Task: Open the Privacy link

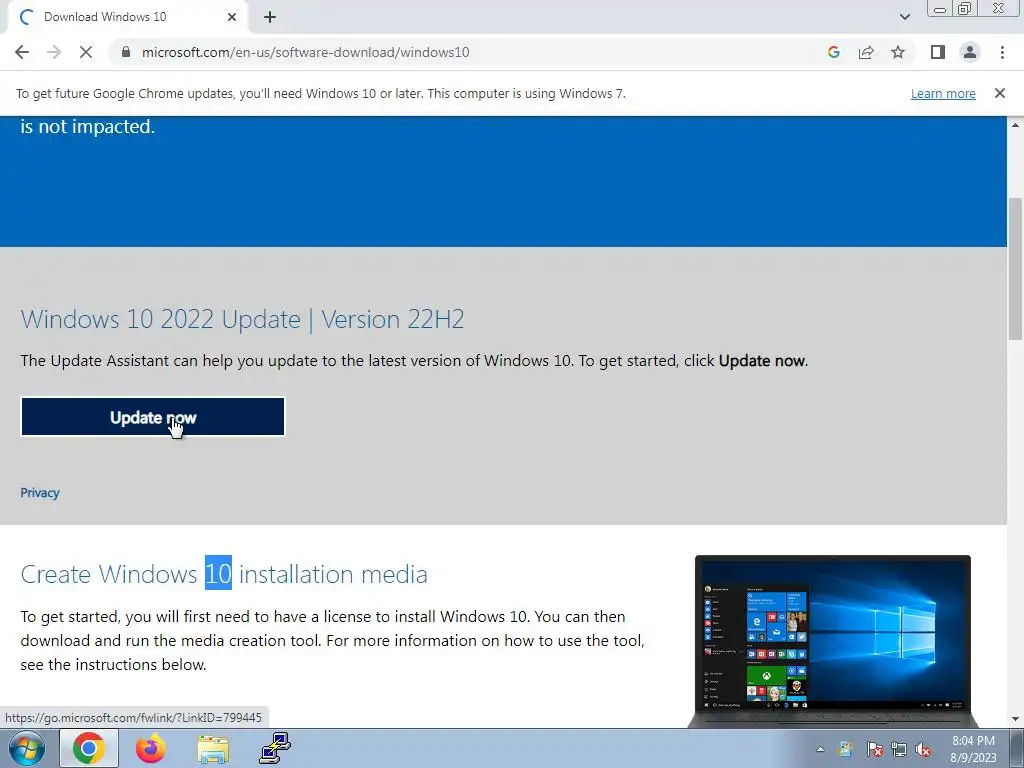Action: coord(40,493)
